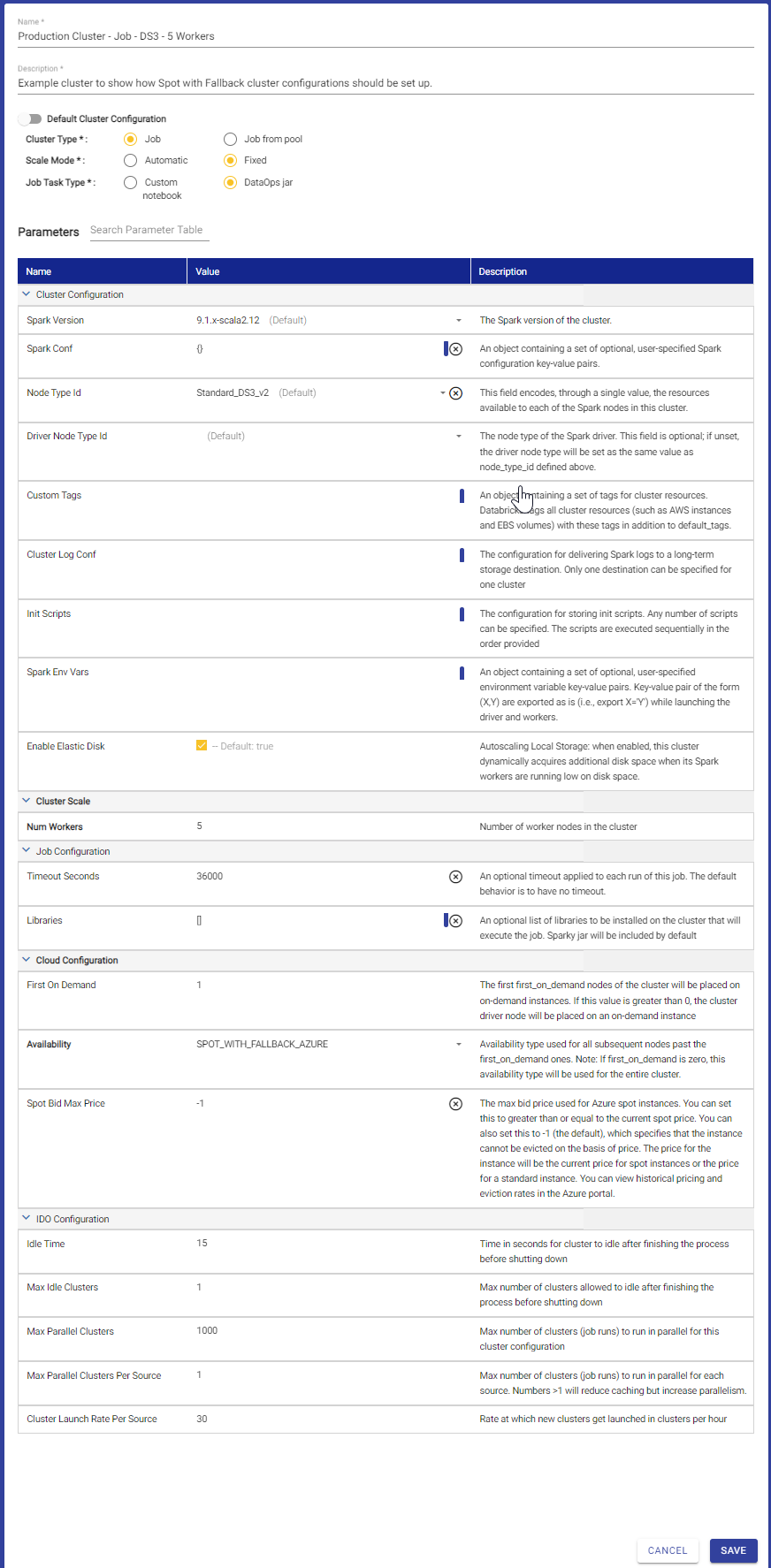Open the Libraries list editor icon
Image resolution: width=771 pixels, height=1568 pixels.
tap(445, 921)
